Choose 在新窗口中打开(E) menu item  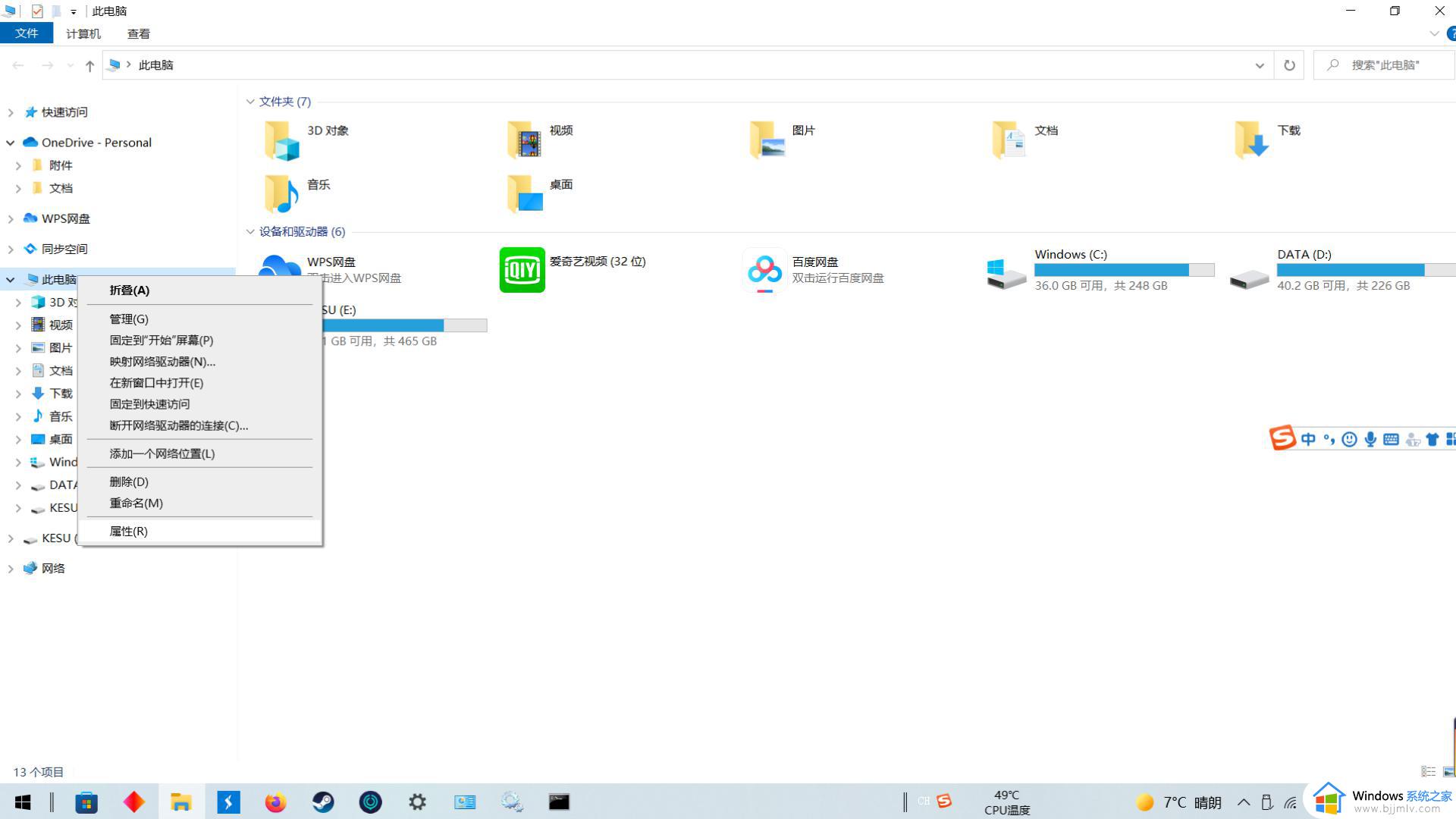(x=200, y=383)
